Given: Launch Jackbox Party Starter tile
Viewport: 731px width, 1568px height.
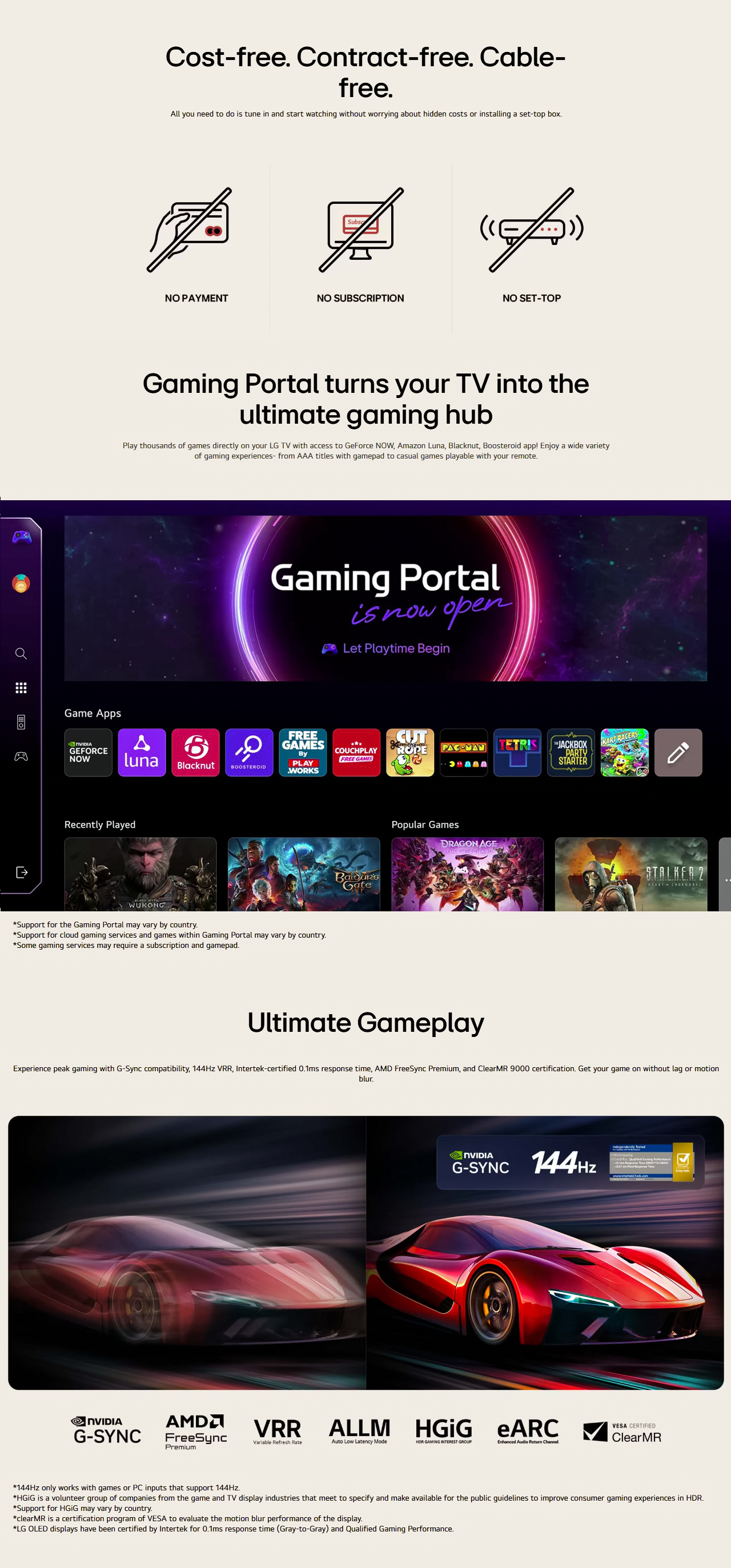Looking at the screenshot, I should click(x=571, y=753).
